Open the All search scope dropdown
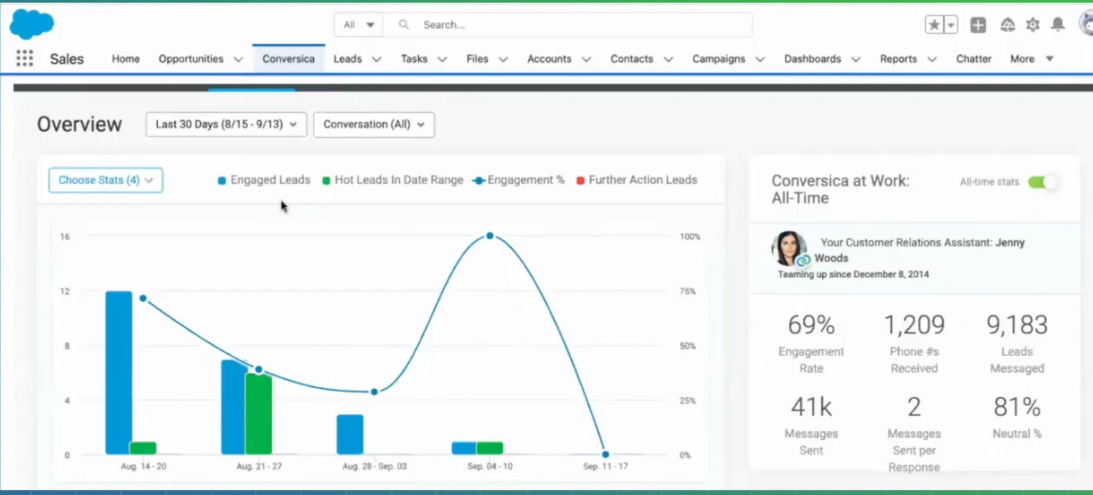 [x=358, y=24]
